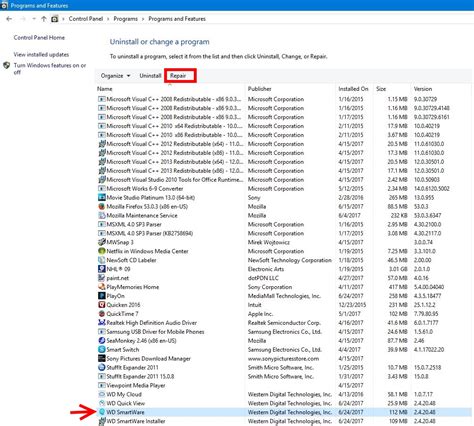Click the Mozilla Maintenance Service icon

[102, 215]
